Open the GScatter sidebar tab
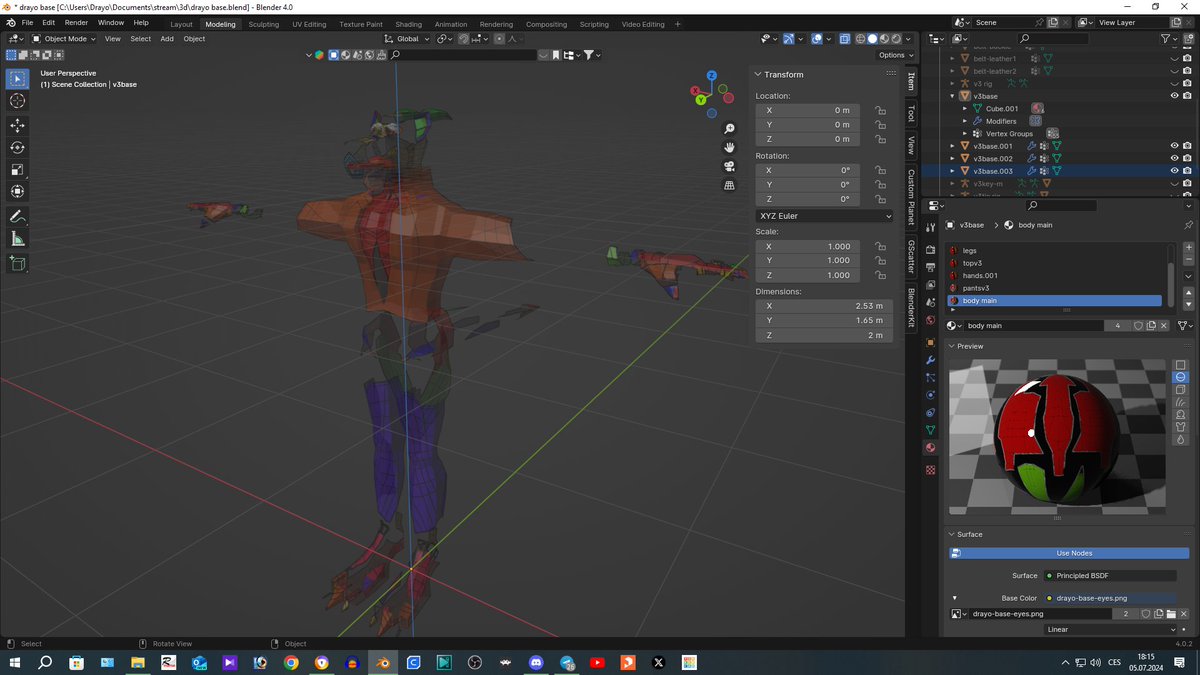 coord(911,257)
